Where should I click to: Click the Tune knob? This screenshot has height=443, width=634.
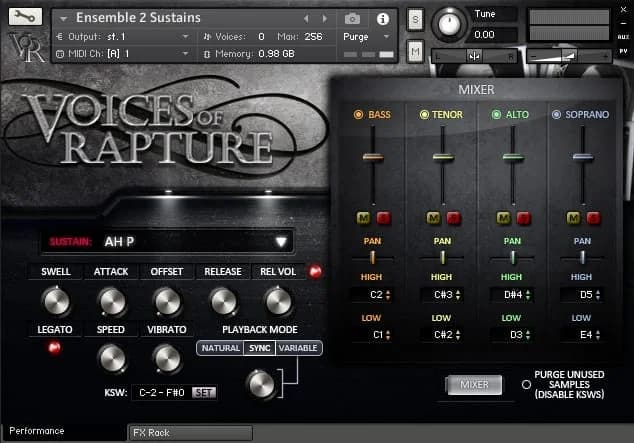pos(449,25)
